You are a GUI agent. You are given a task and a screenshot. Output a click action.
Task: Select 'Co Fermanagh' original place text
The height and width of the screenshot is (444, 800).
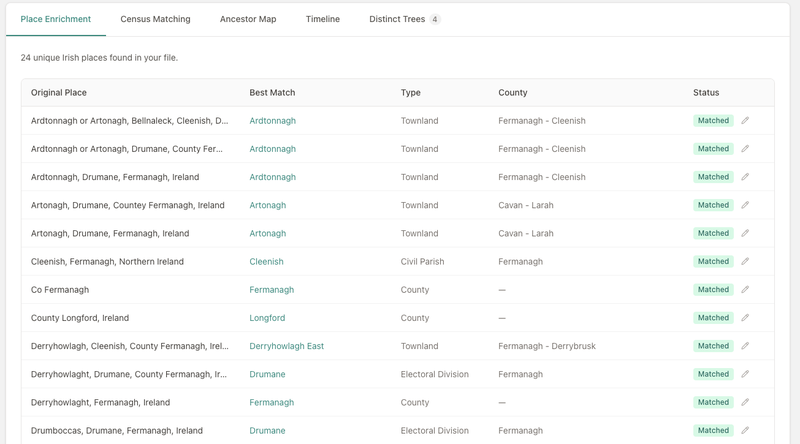click(60, 289)
